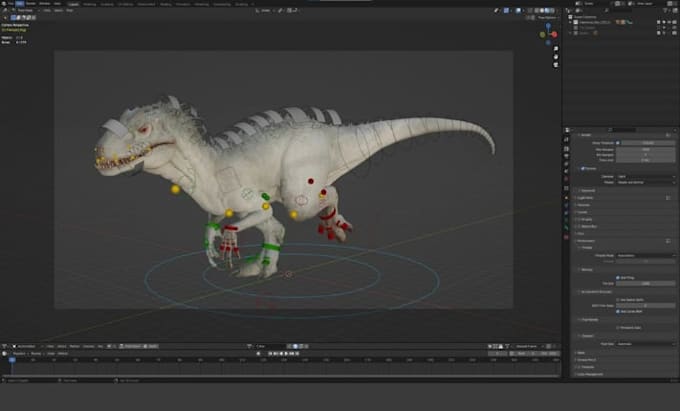Switch to the Modeling workspace tab
This screenshot has height=411, width=680.
click(x=89, y=4)
